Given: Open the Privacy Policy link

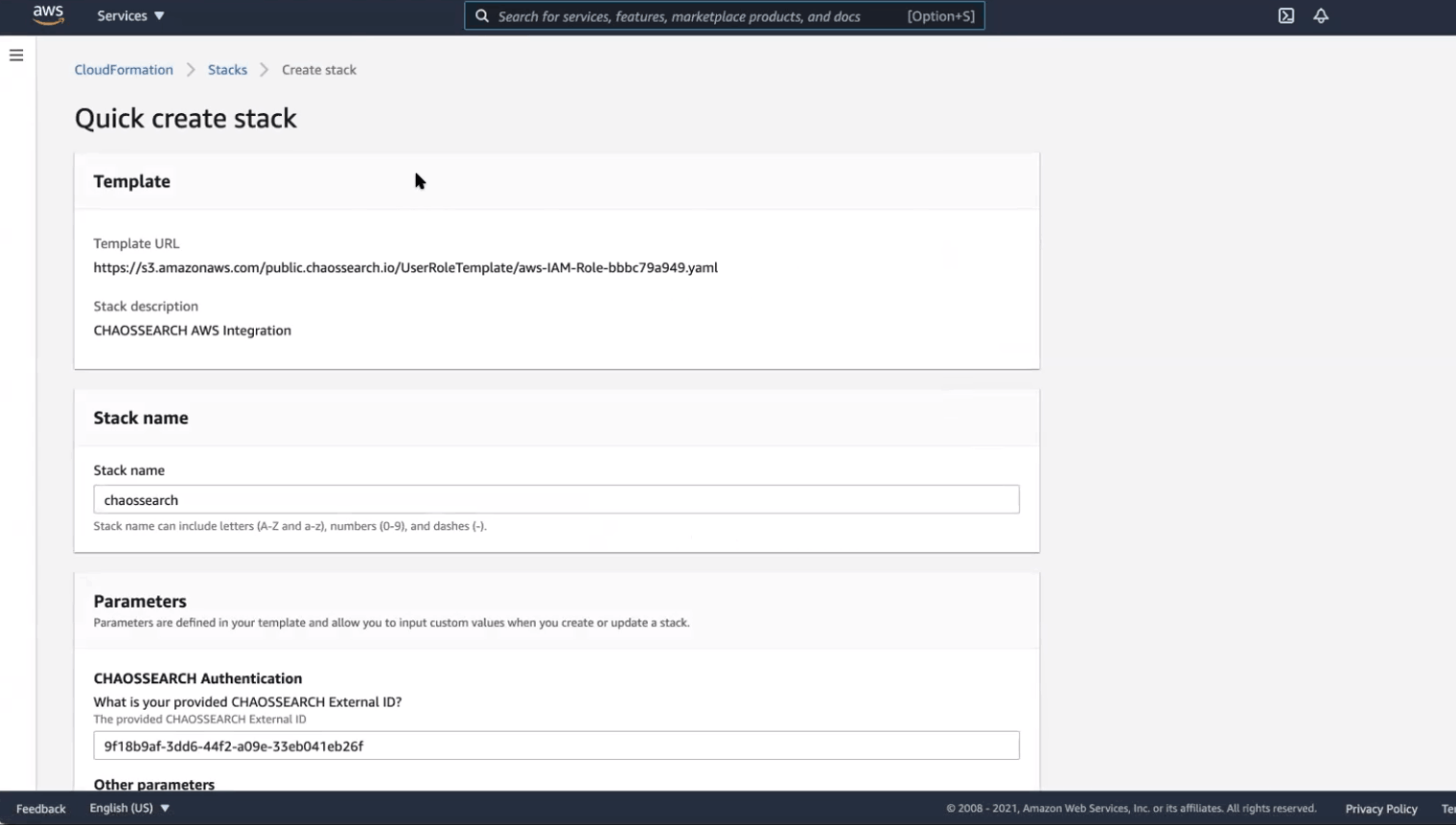Looking at the screenshot, I should (1381, 809).
